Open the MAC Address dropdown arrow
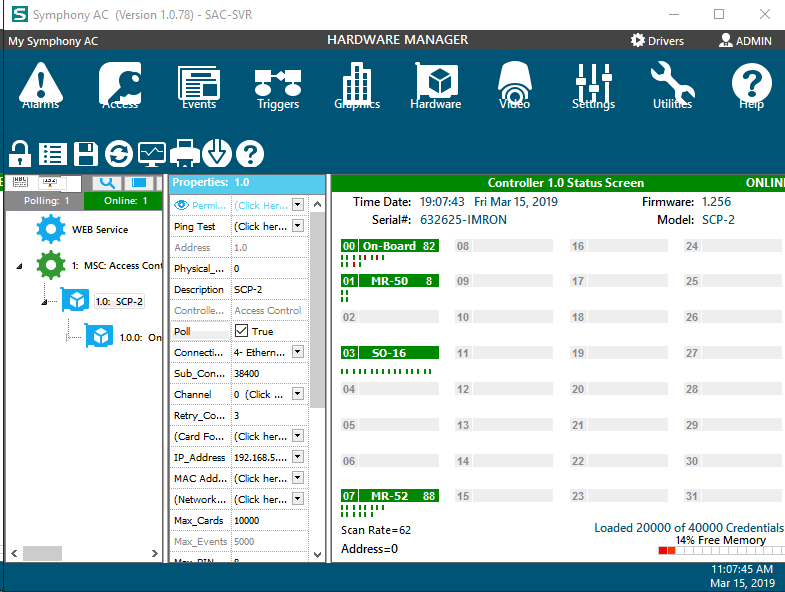785x592 pixels. pyautogui.click(x=298, y=478)
